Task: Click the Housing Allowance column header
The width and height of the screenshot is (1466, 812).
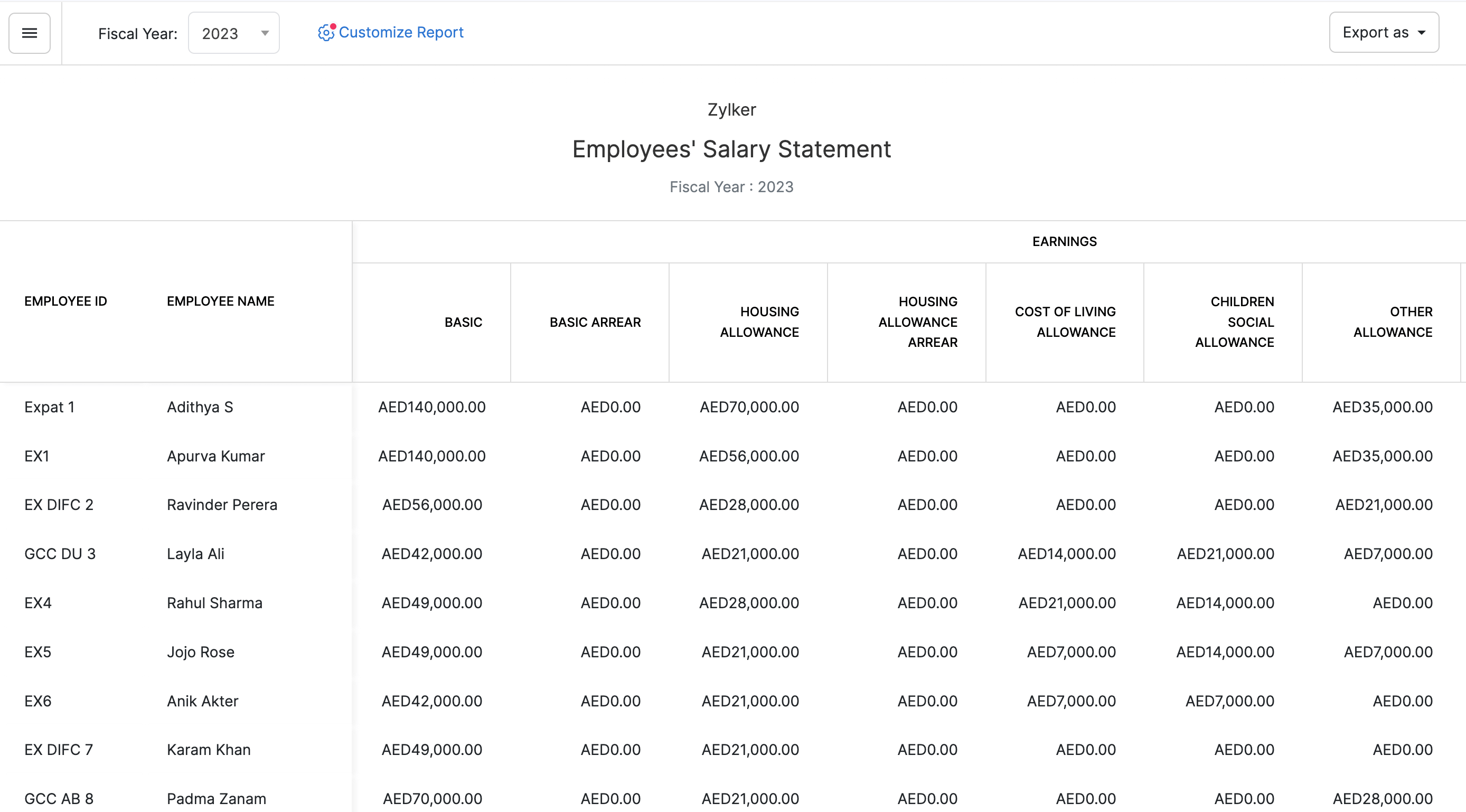Action: 759,322
